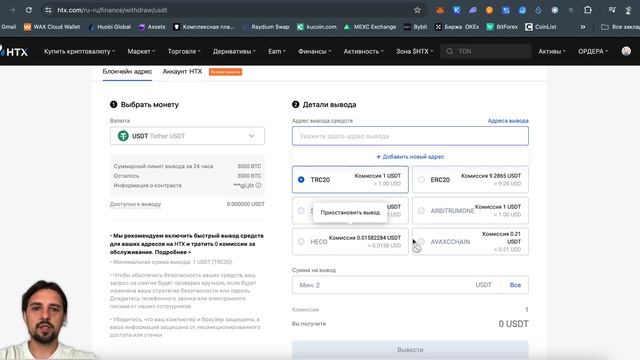
Task: Open the ОРДЕРА menu
Action: pyautogui.click(x=593, y=51)
